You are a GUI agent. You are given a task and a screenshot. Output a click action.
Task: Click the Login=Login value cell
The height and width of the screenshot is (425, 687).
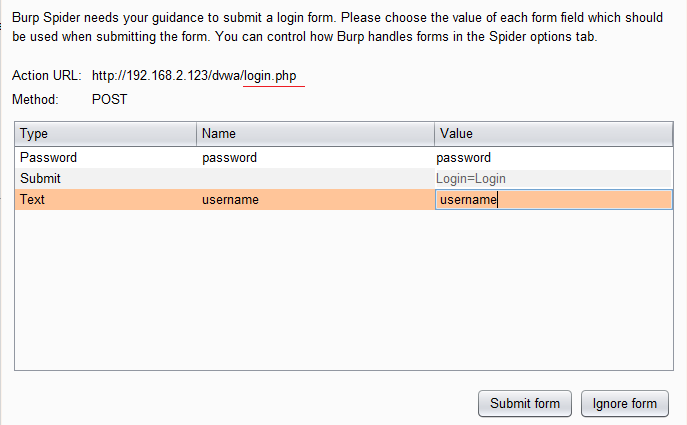553,178
